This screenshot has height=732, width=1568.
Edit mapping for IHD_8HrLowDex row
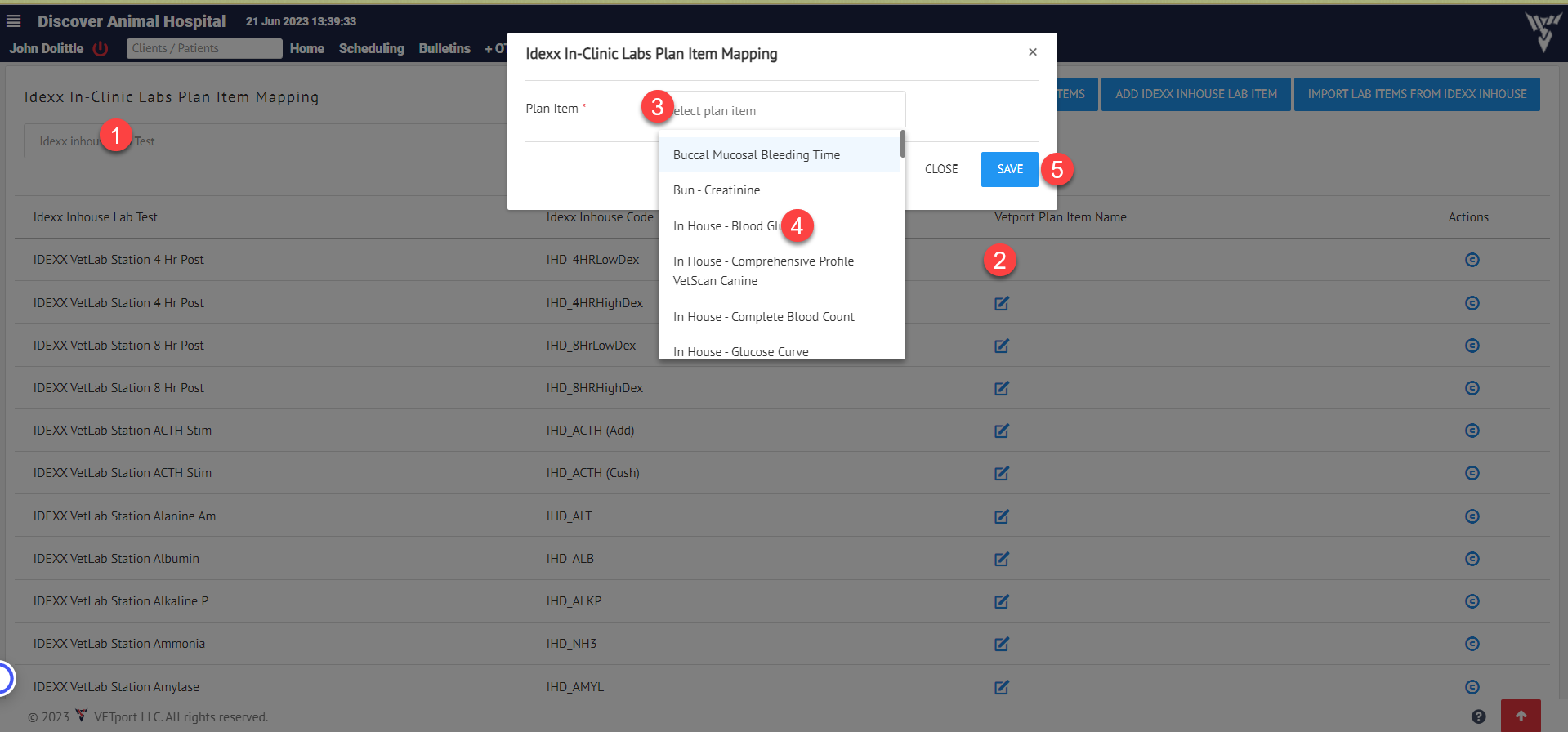tap(1002, 346)
